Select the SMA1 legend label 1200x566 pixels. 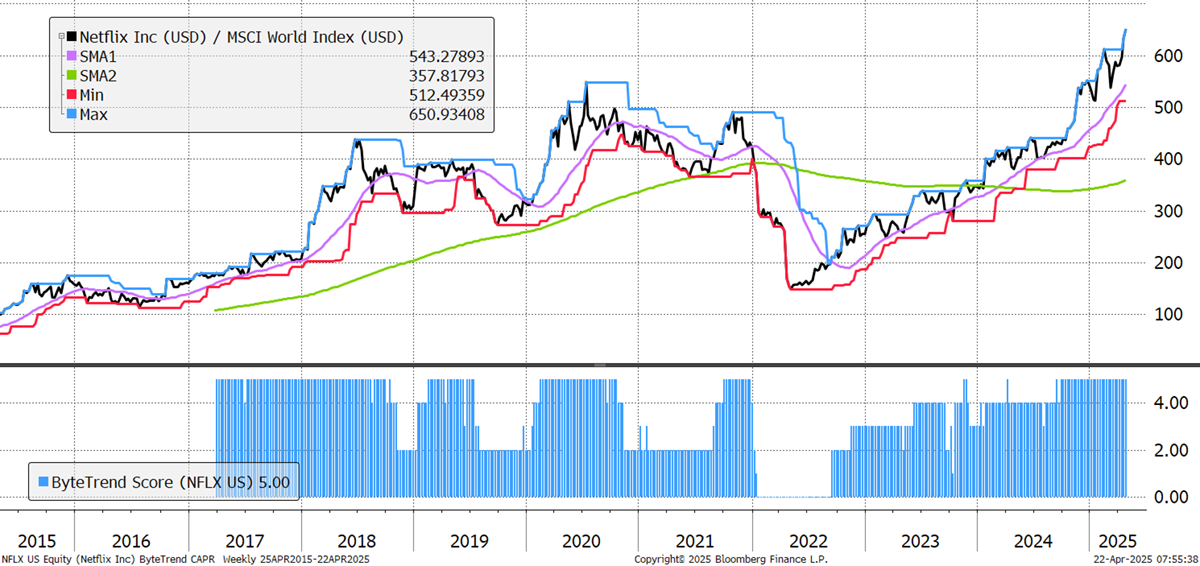100,55
